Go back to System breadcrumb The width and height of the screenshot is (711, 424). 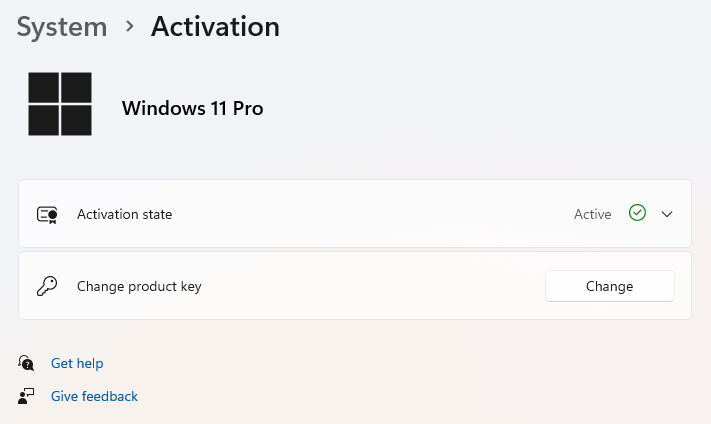[x=62, y=27]
